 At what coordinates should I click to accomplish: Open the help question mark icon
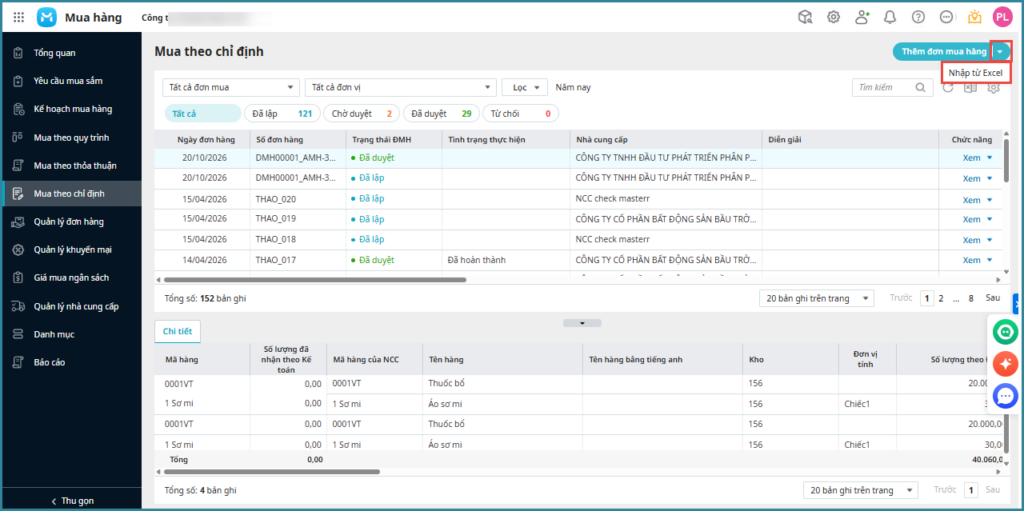click(x=918, y=17)
